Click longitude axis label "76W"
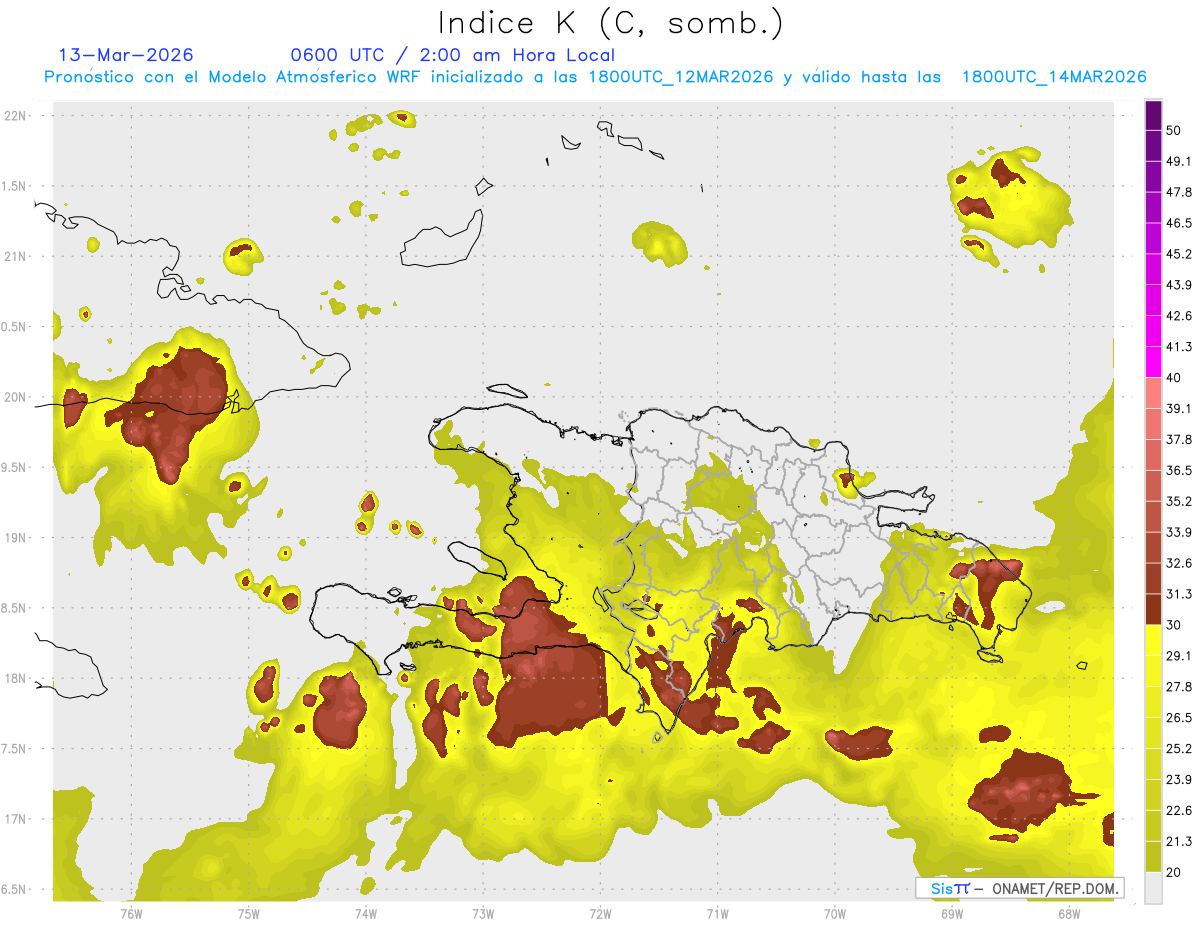This screenshot has height=927, width=1200. (x=131, y=914)
